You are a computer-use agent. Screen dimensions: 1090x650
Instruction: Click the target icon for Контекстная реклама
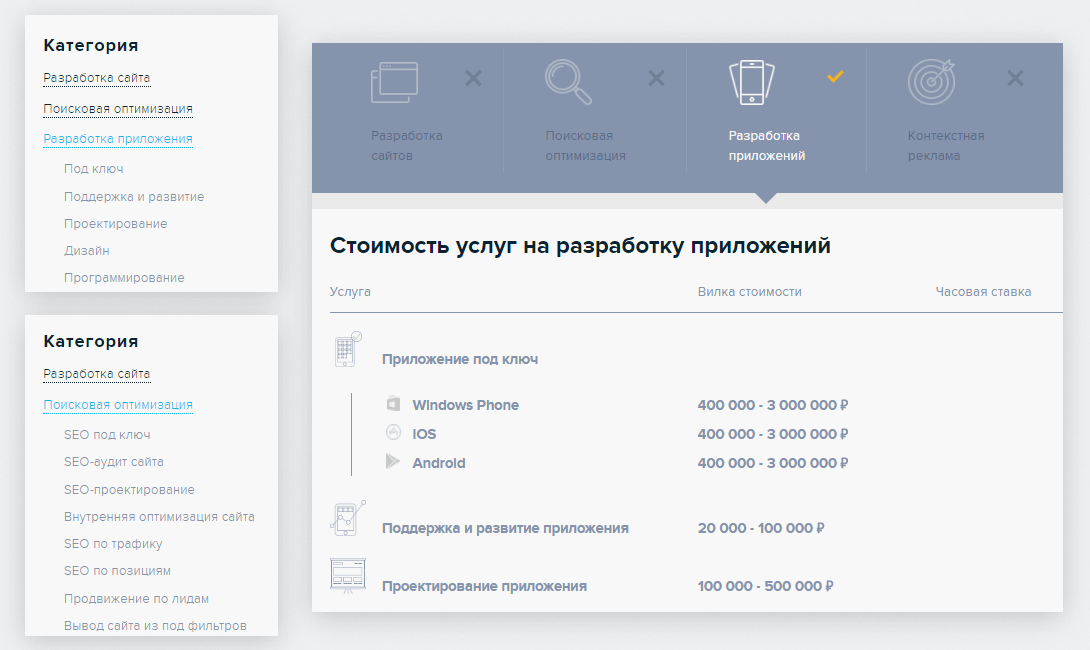932,82
